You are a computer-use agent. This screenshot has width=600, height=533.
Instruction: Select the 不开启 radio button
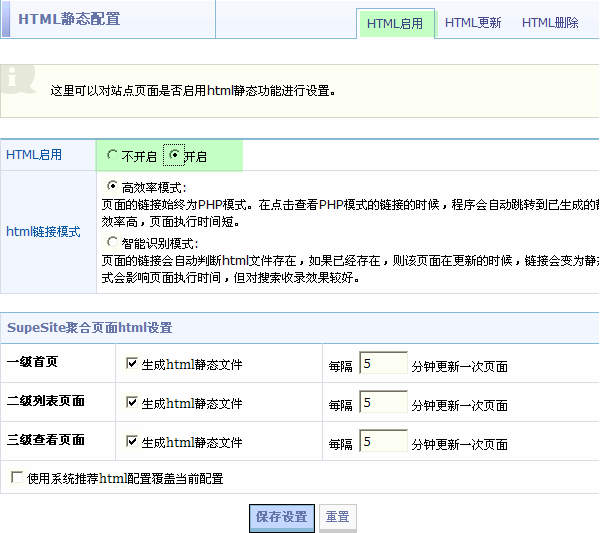pyautogui.click(x=112, y=156)
